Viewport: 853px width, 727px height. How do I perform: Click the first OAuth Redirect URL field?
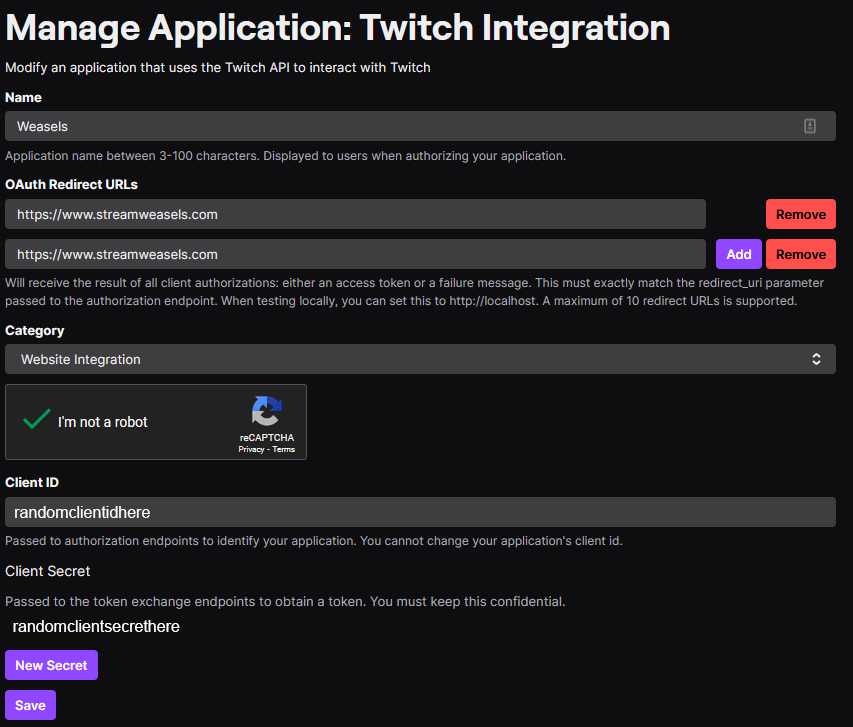355,214
